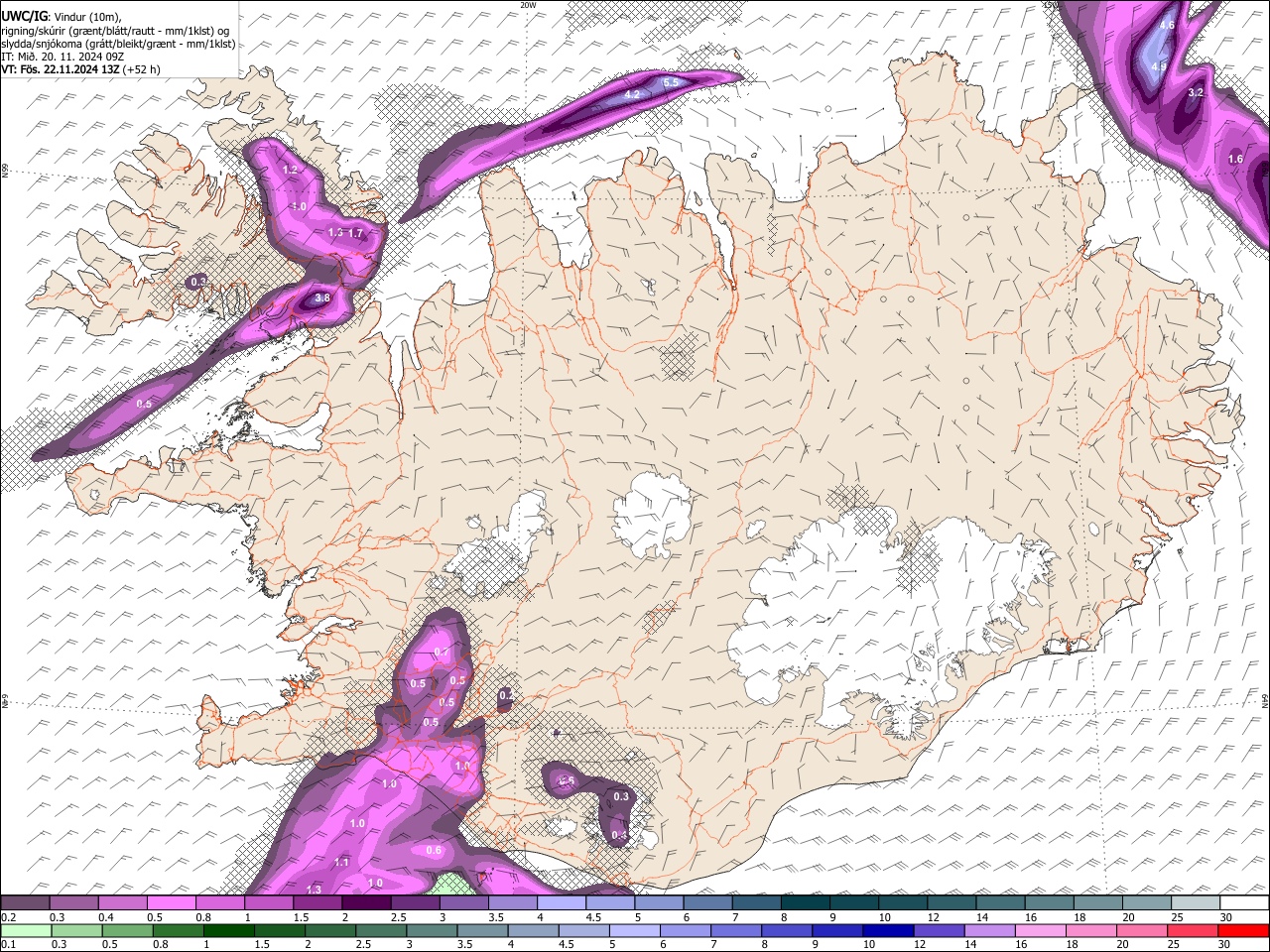Click the 5.5 value in northern offshore band
The image size is (1270, 952).
pos(671,82)
